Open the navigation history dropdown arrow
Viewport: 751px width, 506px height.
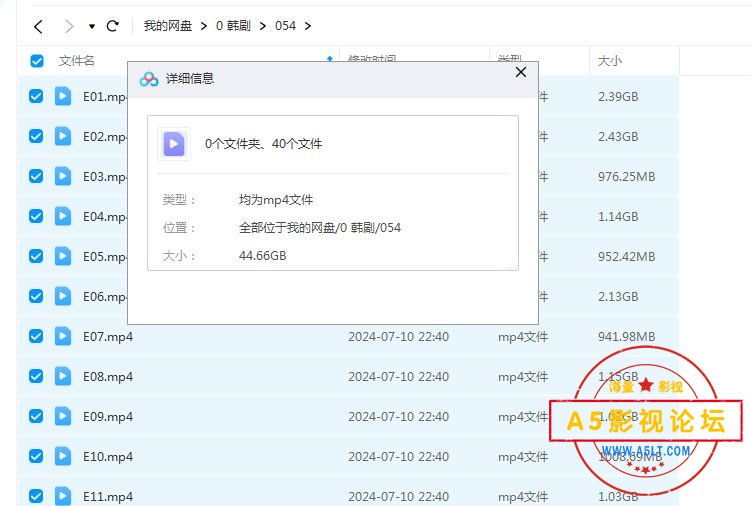[91, 26]
